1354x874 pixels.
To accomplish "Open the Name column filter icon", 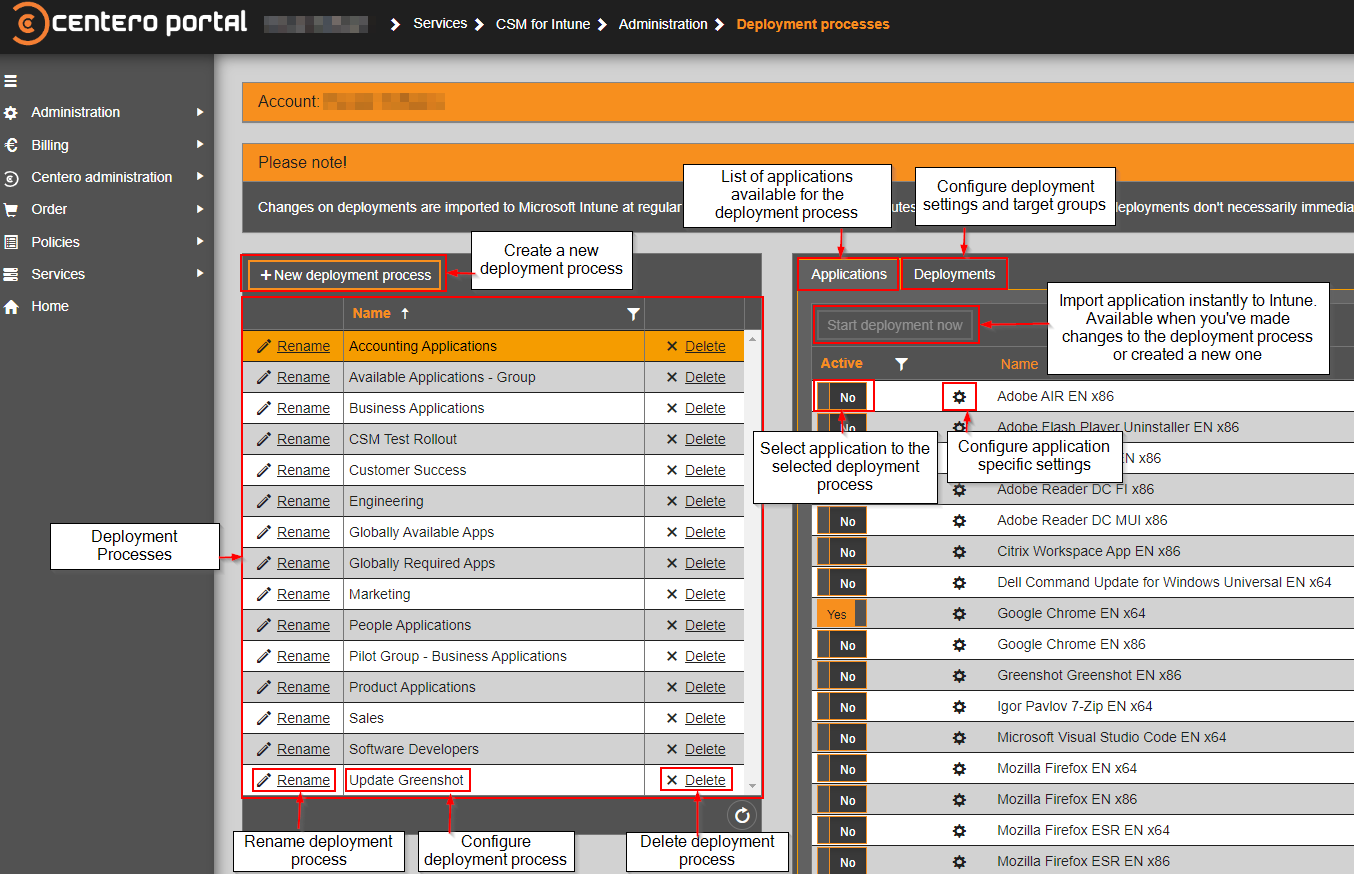I will (633, 314).
